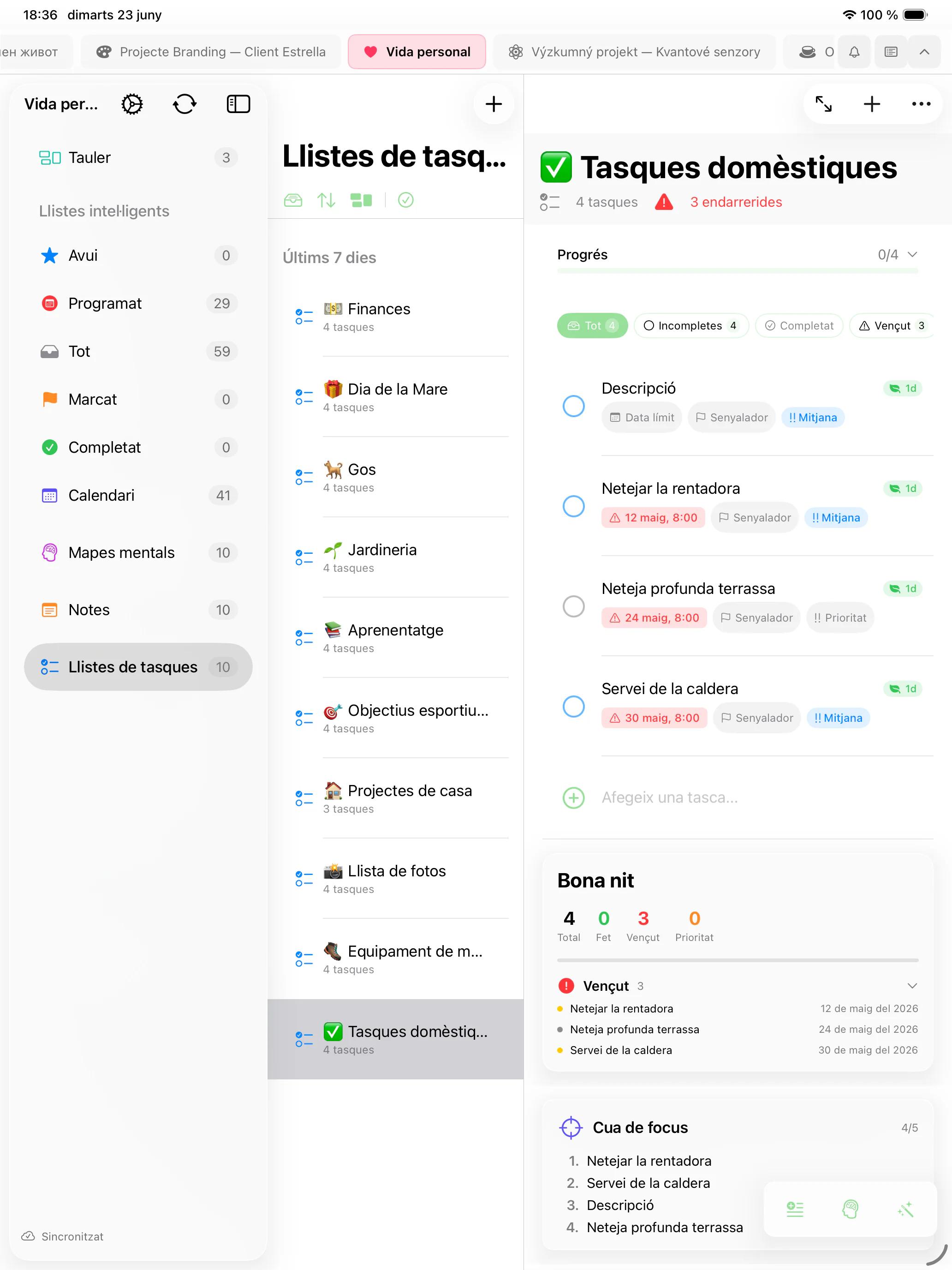Image resolution: width=952 pixels, height=1270 pixels.
Task: Tap the brain head floating icon
Action: tap(850, 1209)
